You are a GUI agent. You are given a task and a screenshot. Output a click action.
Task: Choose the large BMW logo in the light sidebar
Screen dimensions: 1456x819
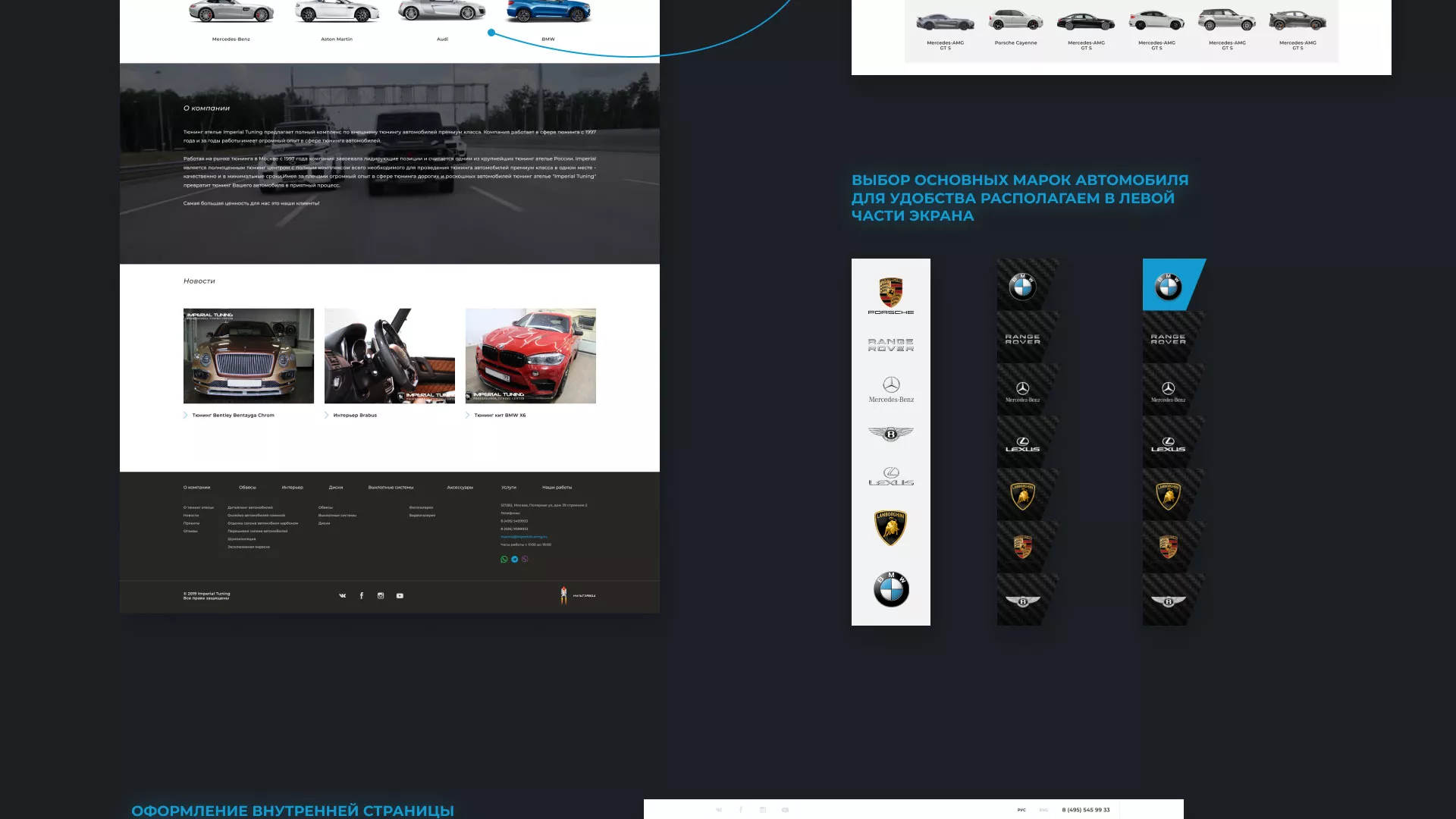(x=891, y=589)
